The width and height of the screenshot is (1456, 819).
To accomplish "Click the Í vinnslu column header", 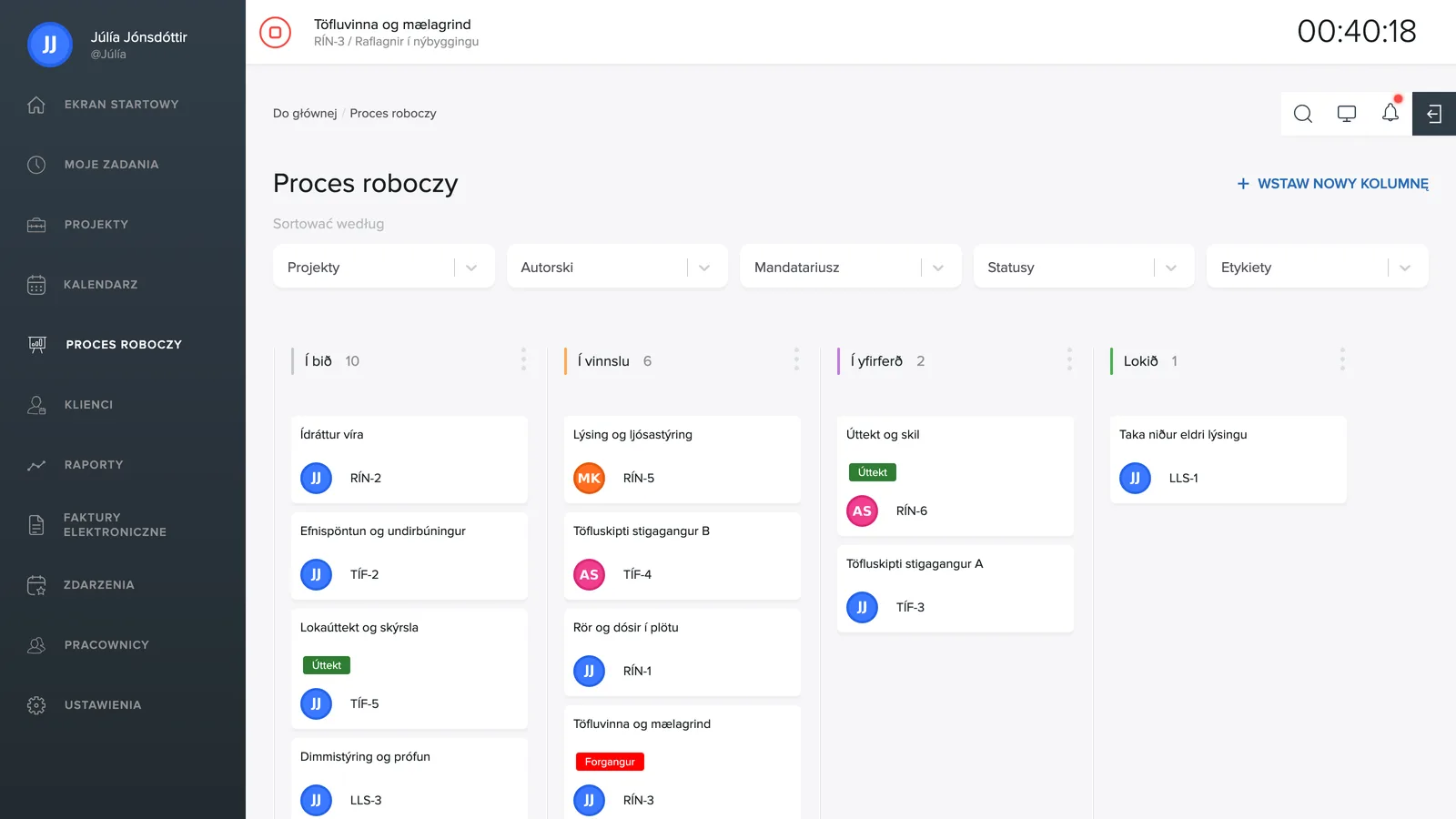I will pos(603,361).
